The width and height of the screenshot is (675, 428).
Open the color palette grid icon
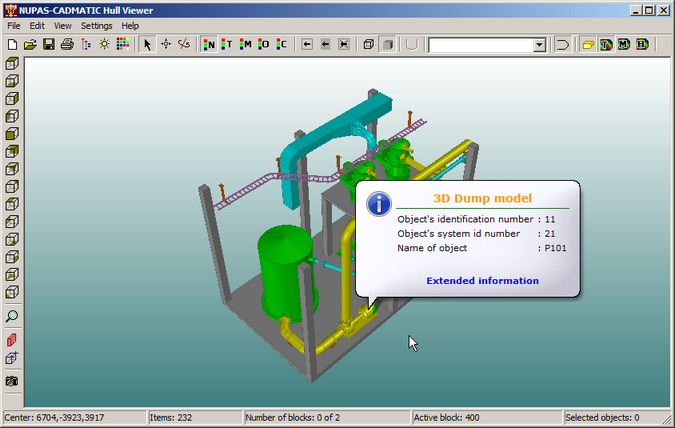pos(123,44)
